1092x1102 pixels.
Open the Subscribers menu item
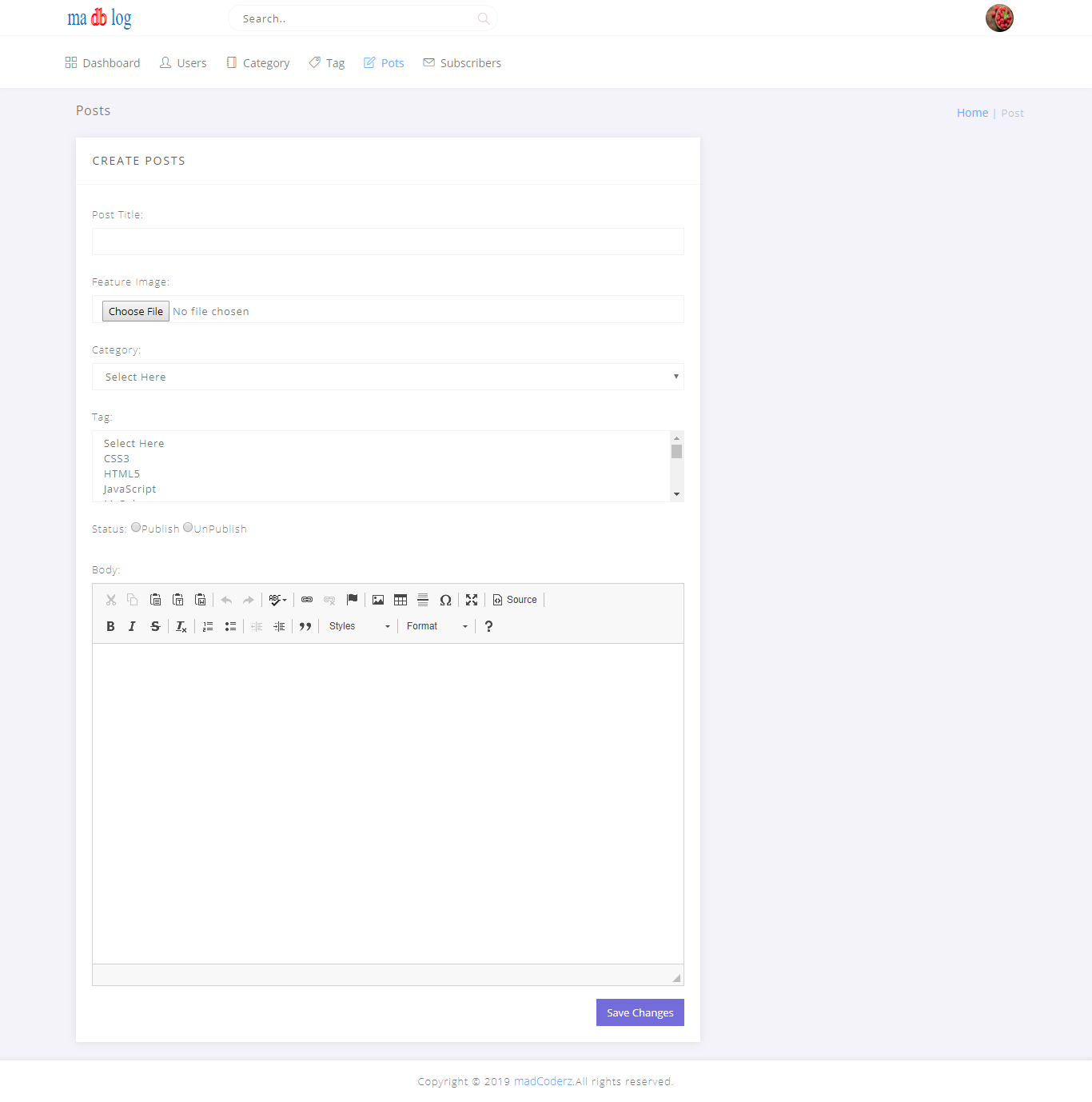(x=462, y=63)
